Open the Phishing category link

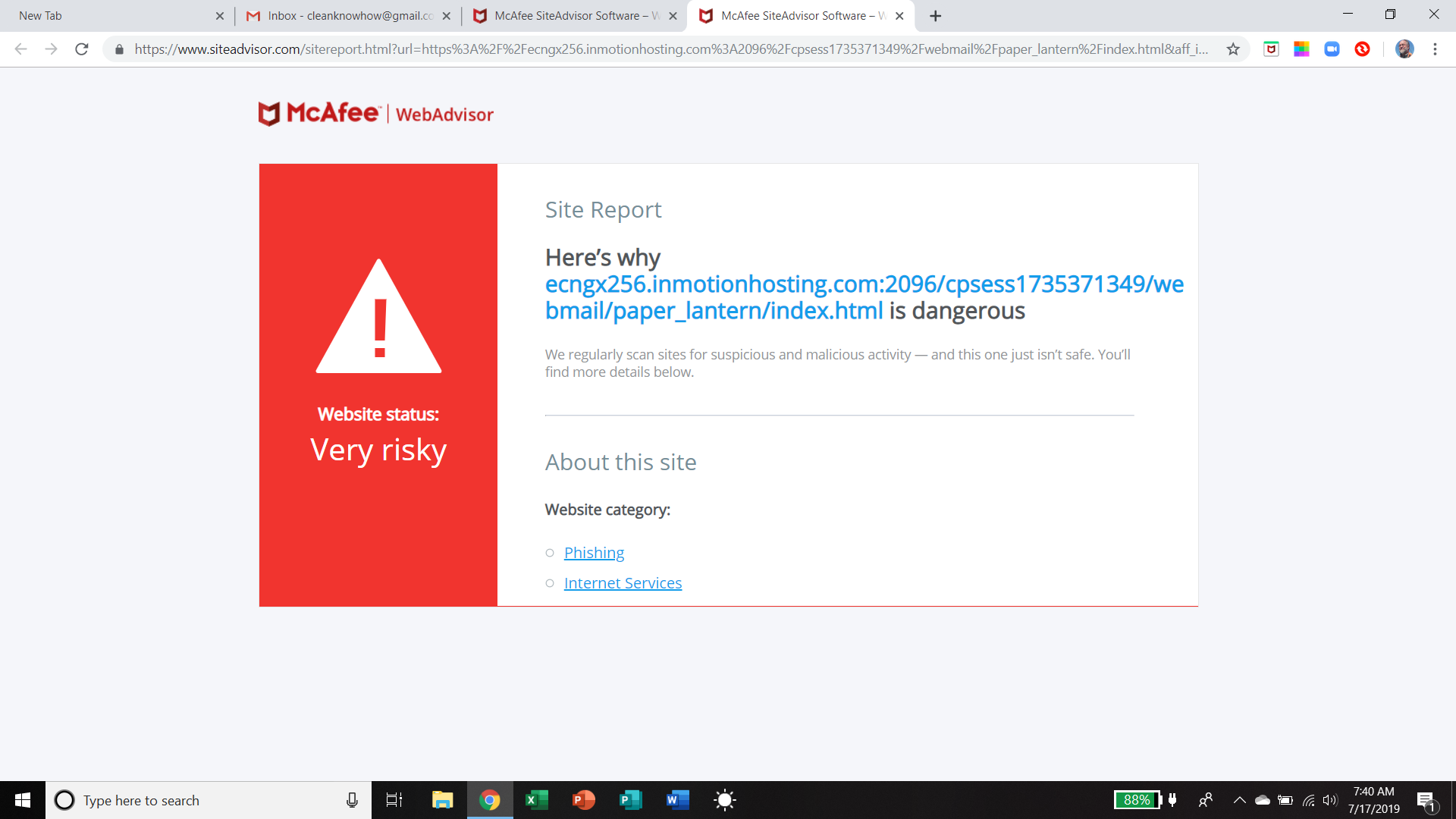click(594, 553)
